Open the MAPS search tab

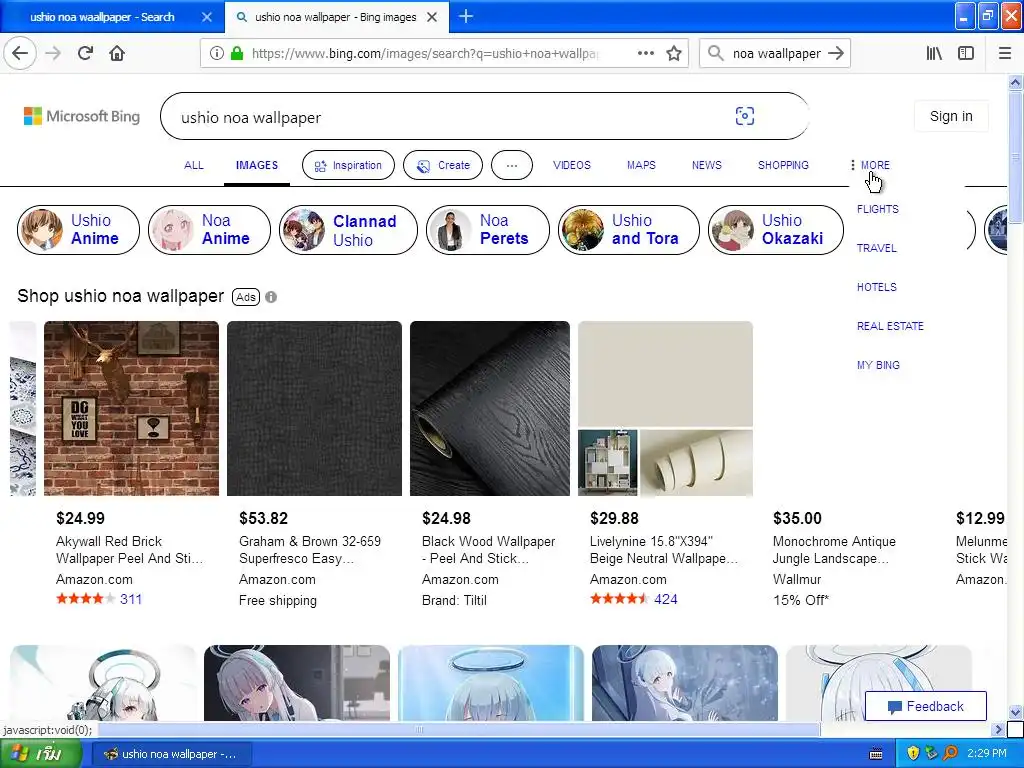[x=641, y=165]
